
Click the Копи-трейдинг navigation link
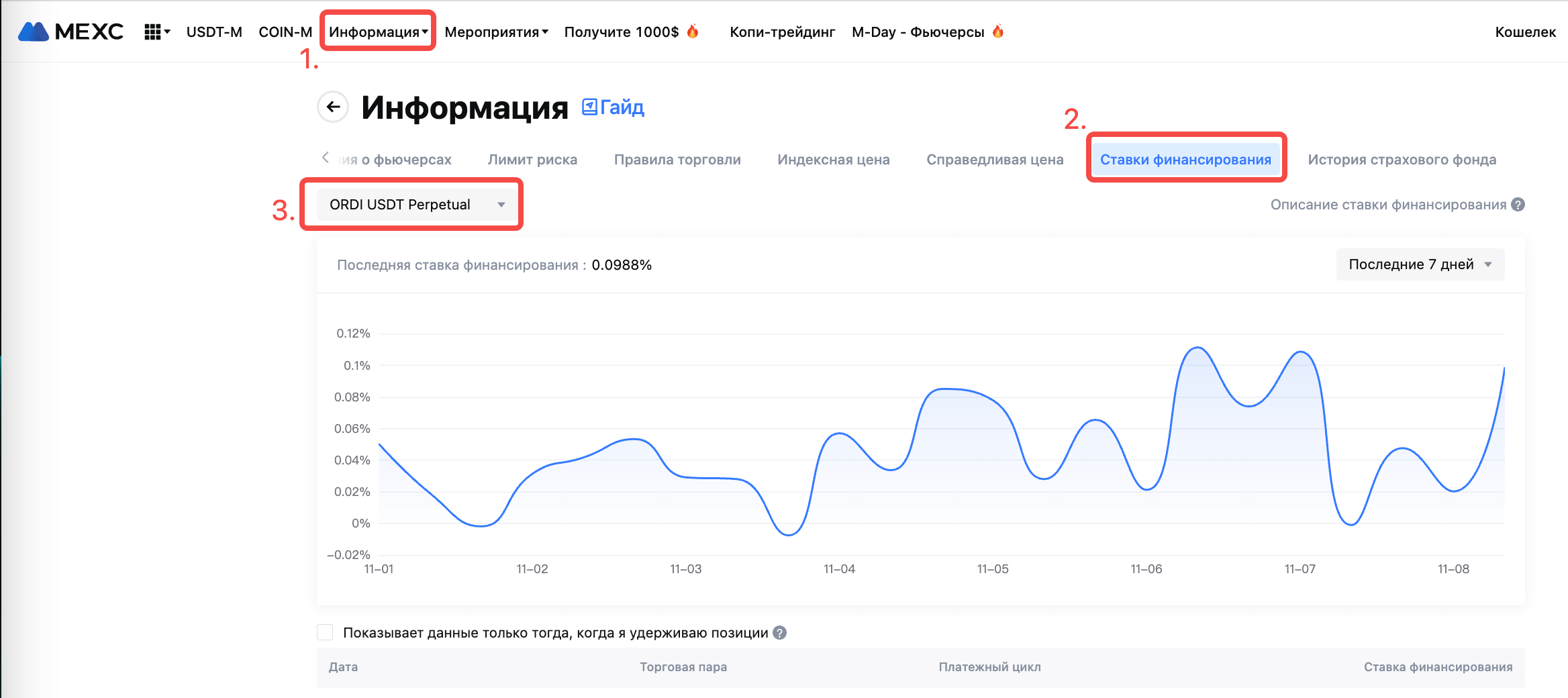(782, 32)
